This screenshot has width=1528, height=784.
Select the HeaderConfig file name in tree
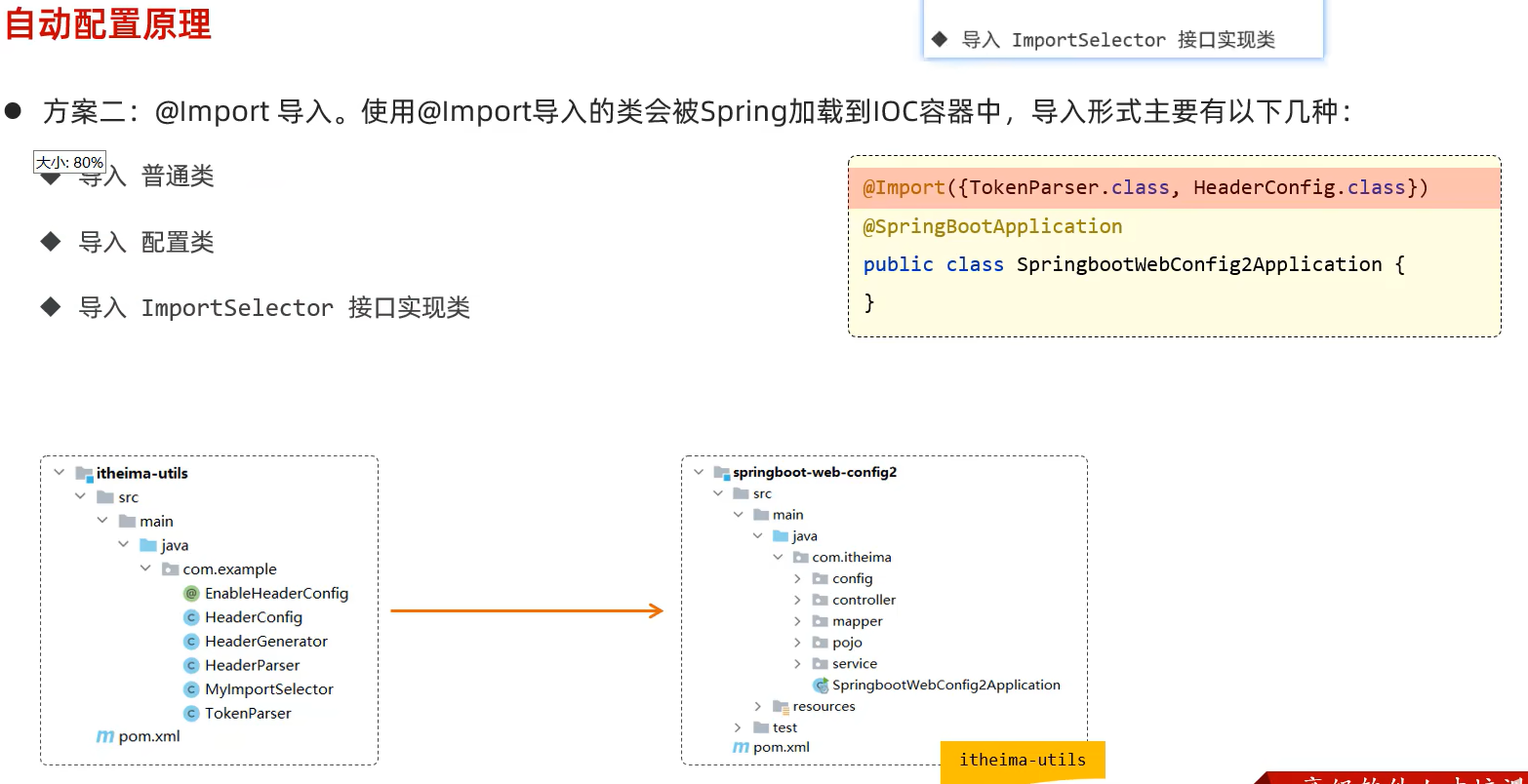(254, 617)
